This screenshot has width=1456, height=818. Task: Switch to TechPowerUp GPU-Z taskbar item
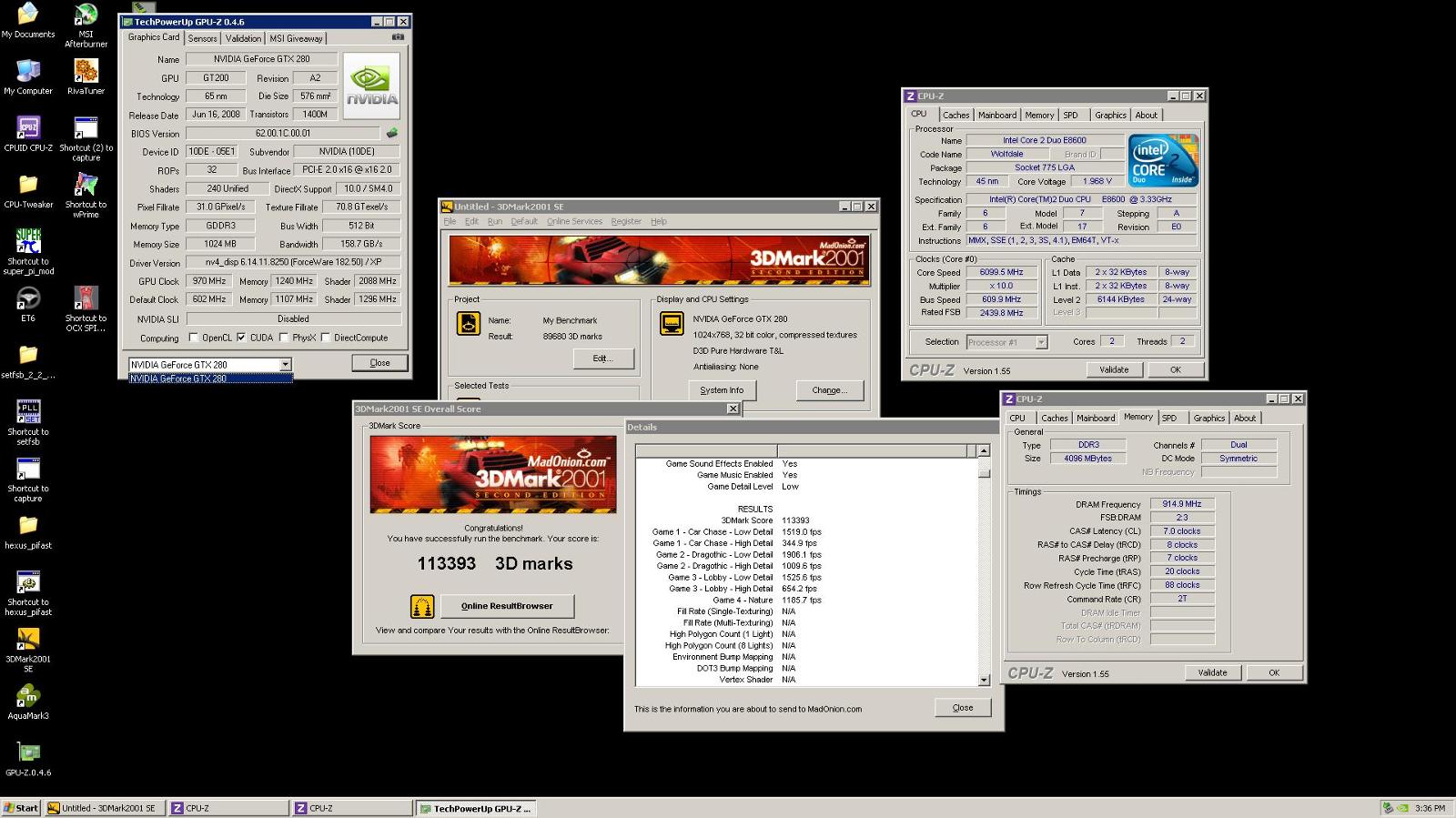pos(475,808)
